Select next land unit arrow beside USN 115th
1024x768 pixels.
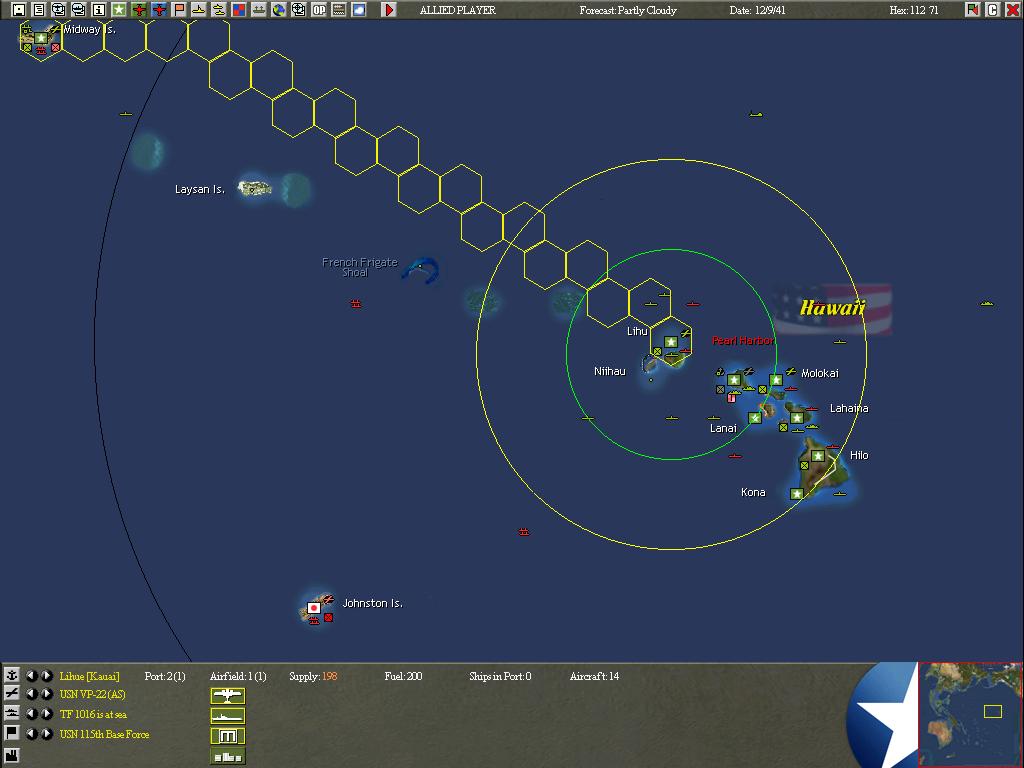[x=46, y=733]
